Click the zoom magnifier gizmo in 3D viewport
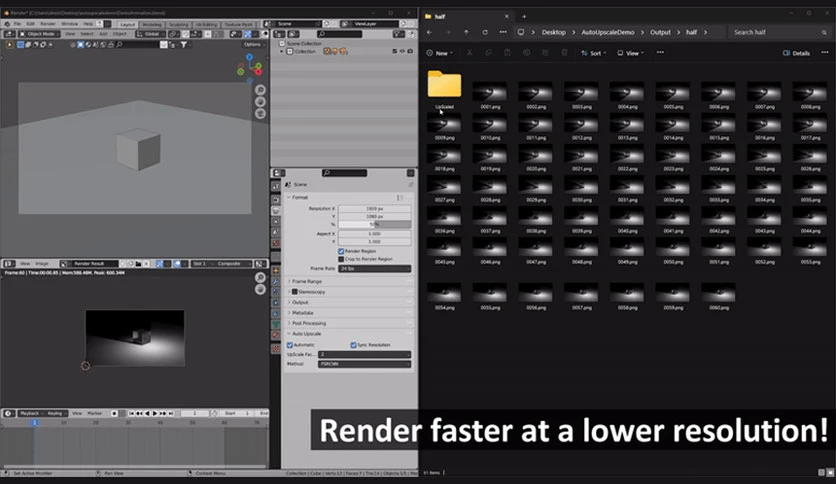The image size is (836, 484). (x=260, y=90)
